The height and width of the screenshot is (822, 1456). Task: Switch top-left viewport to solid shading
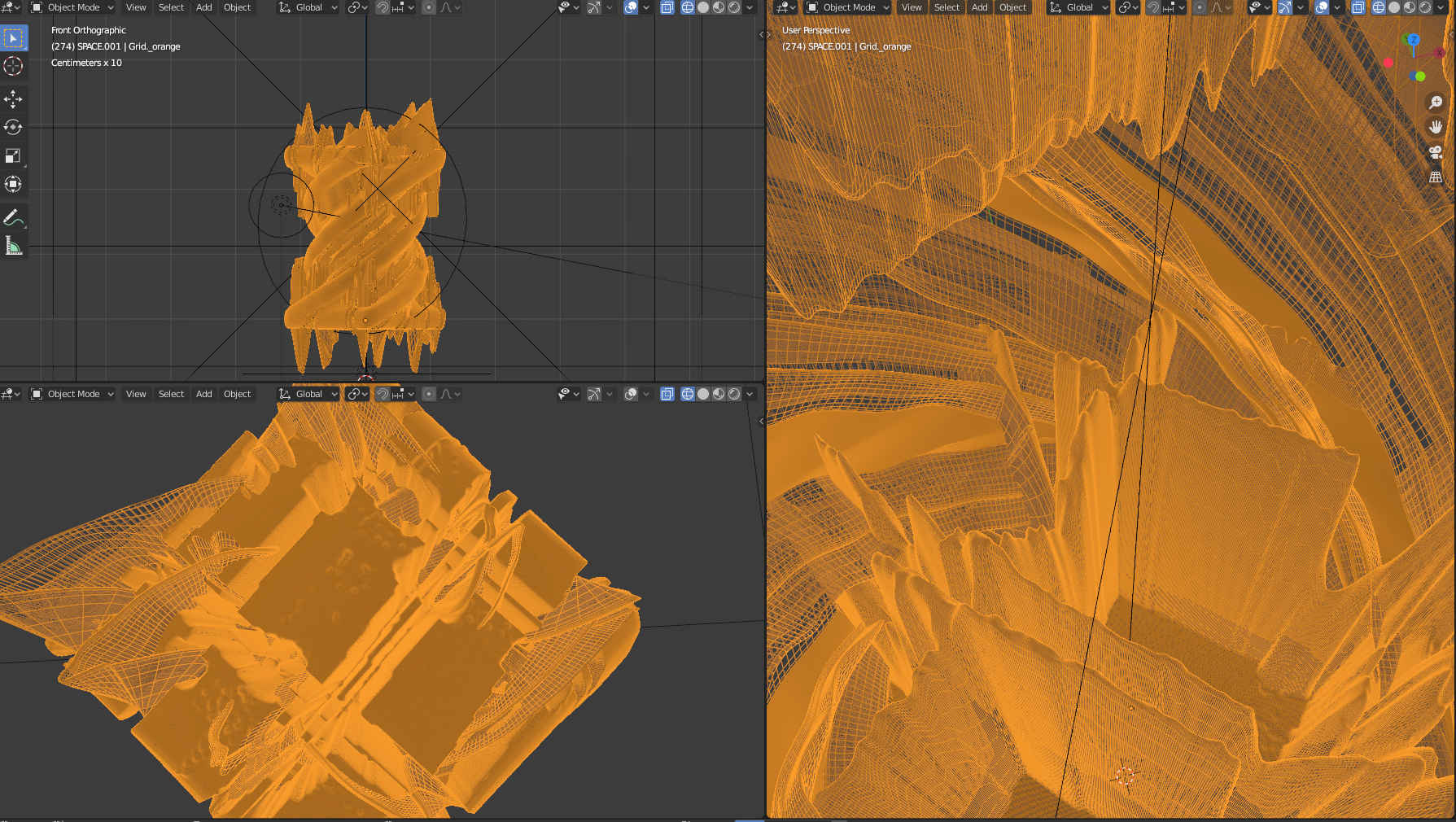[x=703, y=7]
